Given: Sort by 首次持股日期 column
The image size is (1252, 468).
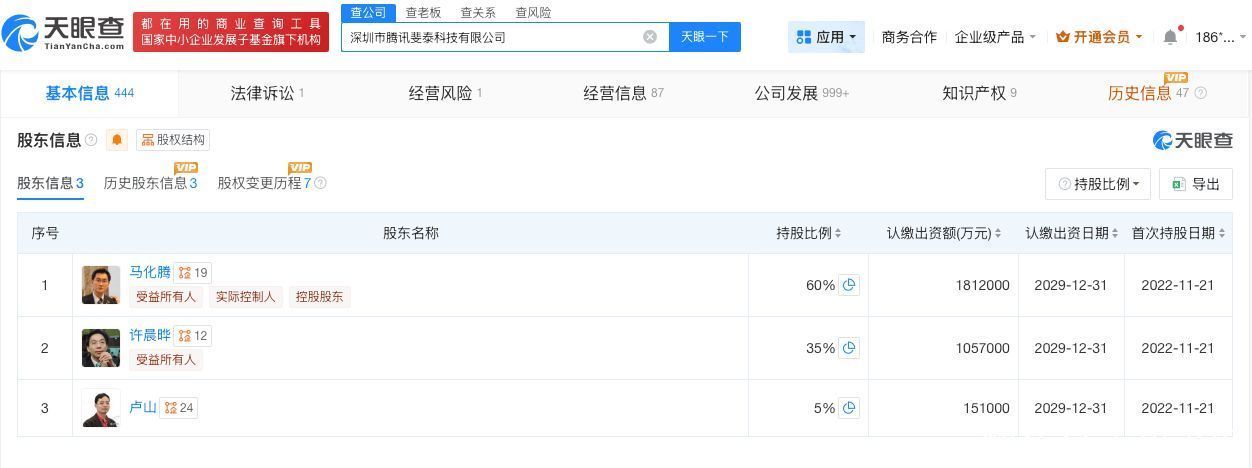Looking at the screenshot, I should coord(1178,233).
